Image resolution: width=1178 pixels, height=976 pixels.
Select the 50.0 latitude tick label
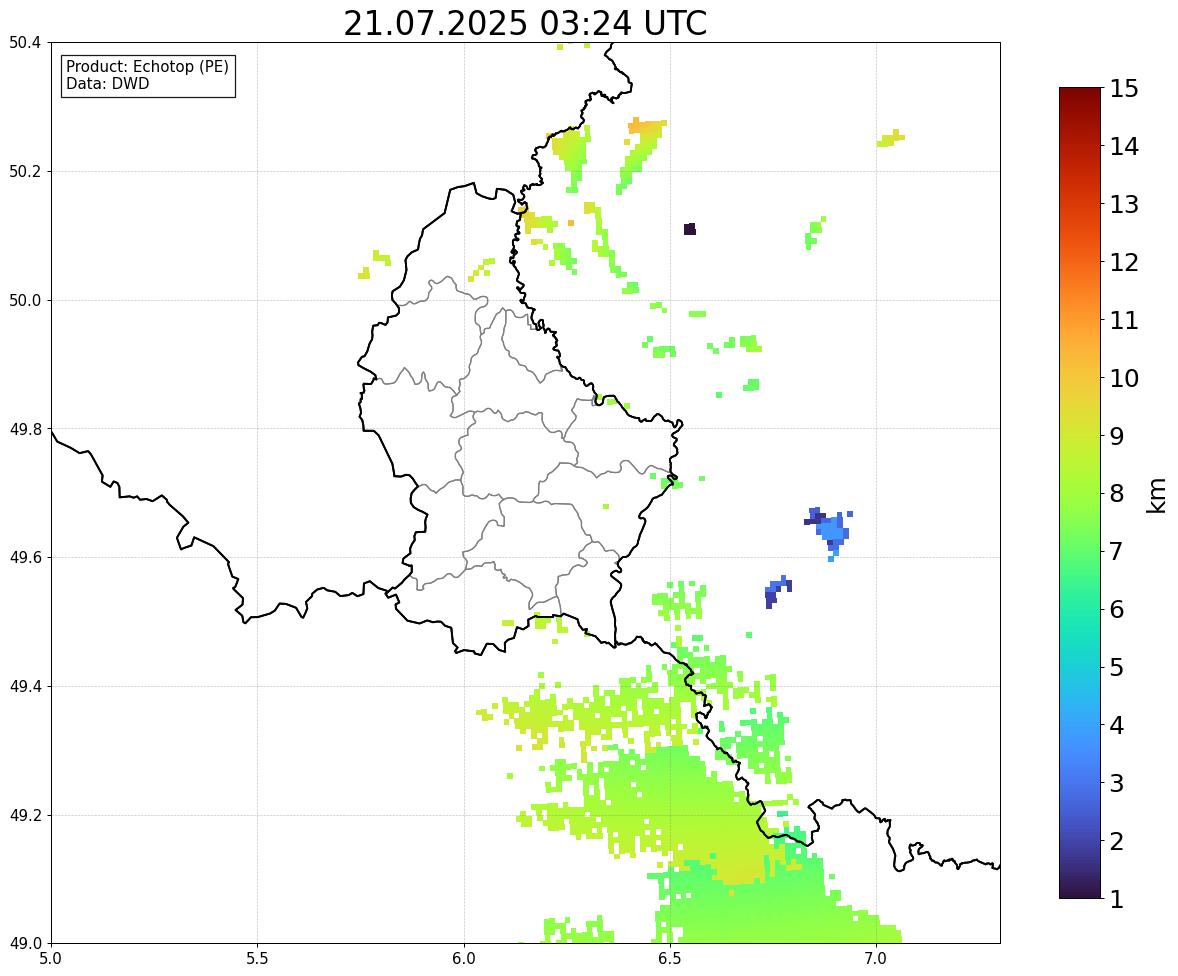(24, 301)
